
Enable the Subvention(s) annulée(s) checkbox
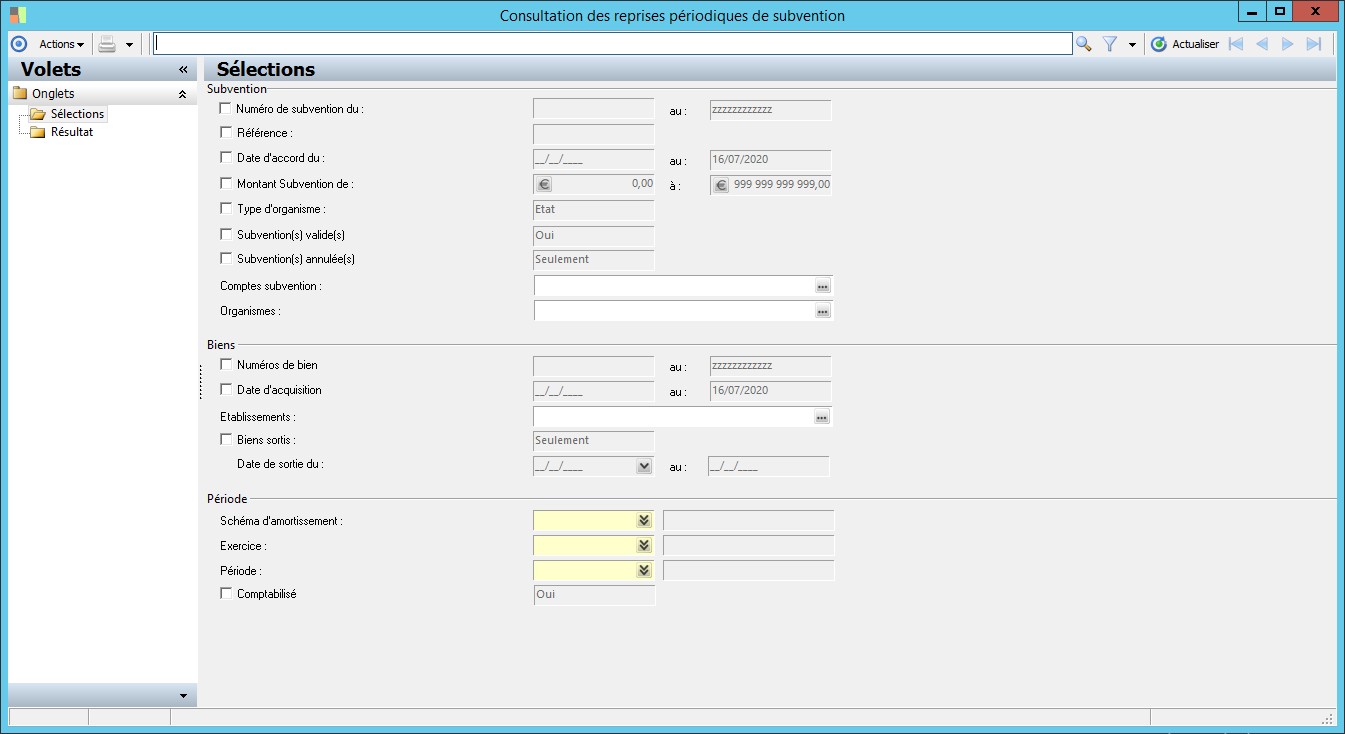coord(226,258)
